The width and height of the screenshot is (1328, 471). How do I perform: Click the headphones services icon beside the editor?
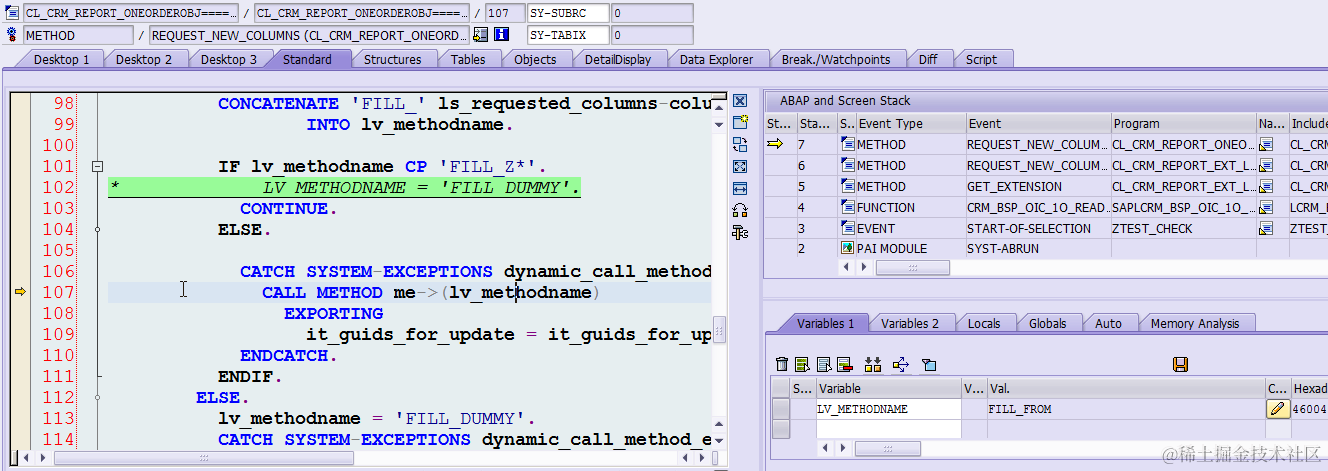point(740,210)
